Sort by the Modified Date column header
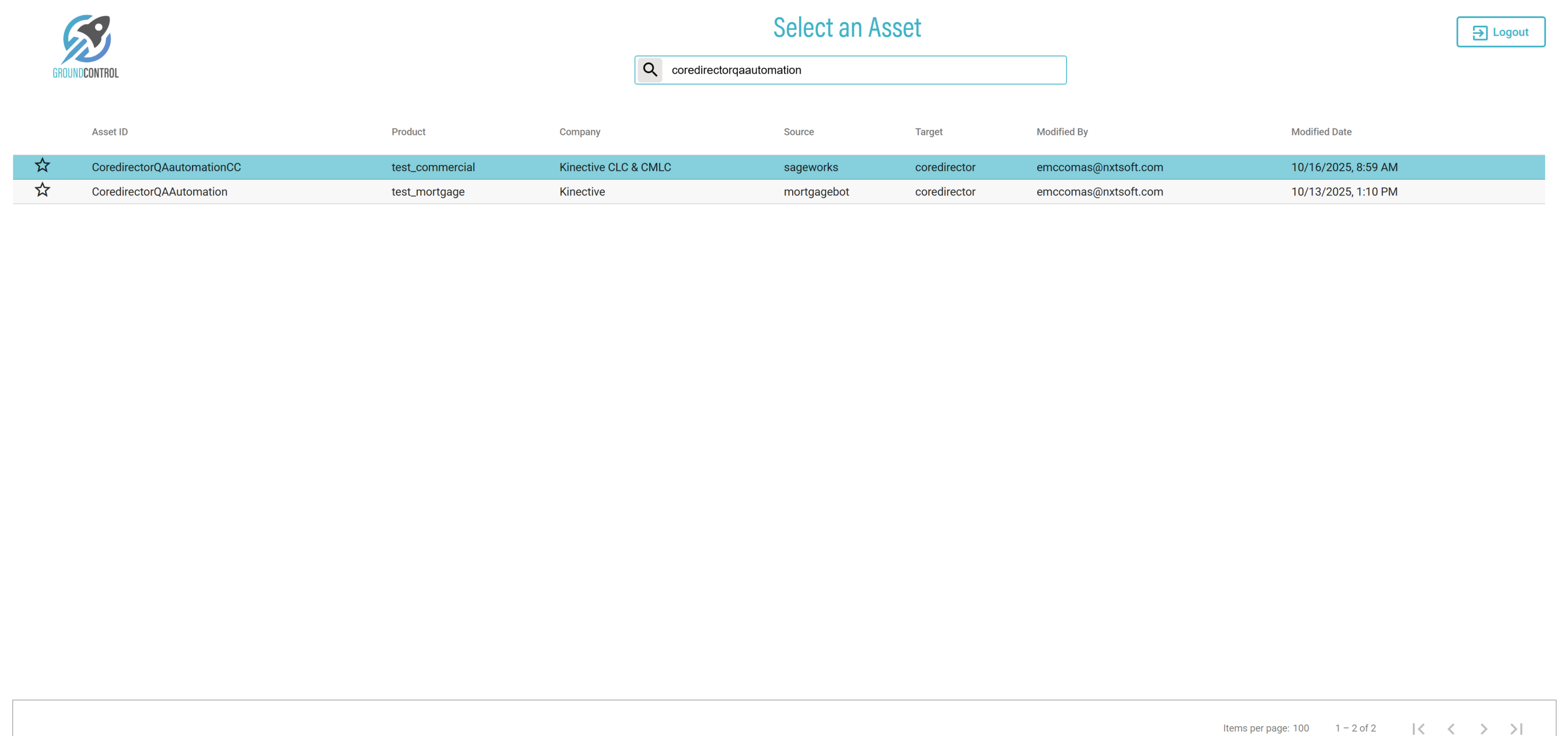 1321,131
